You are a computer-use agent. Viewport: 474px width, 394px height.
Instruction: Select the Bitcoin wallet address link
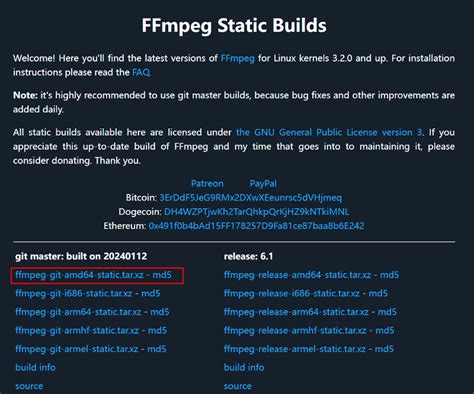click(251, 198)
